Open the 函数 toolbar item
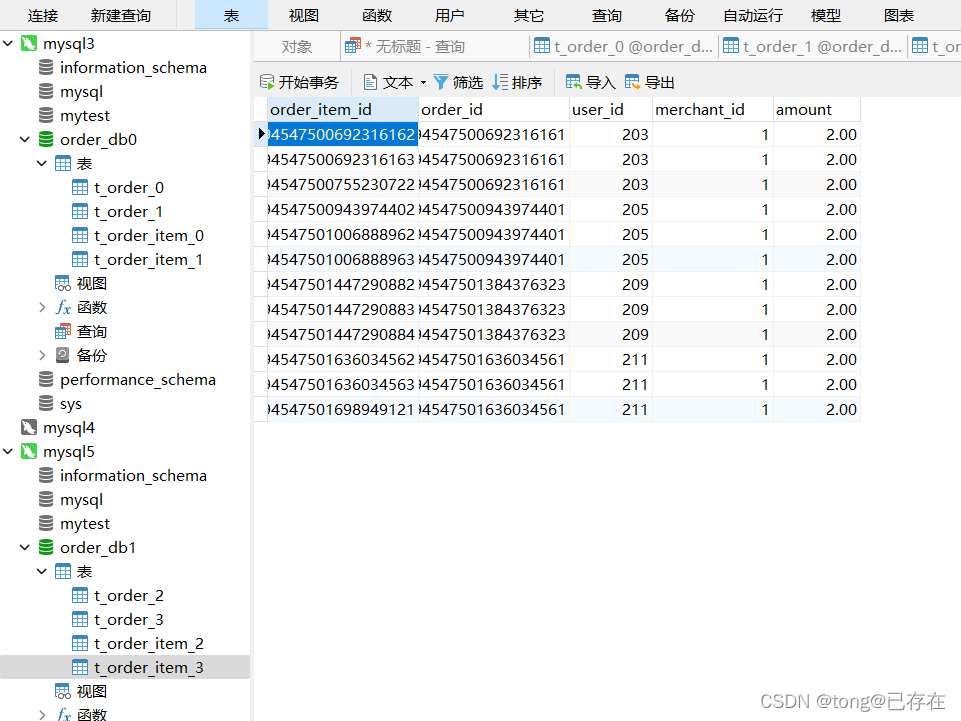 (x=376, y=15)
